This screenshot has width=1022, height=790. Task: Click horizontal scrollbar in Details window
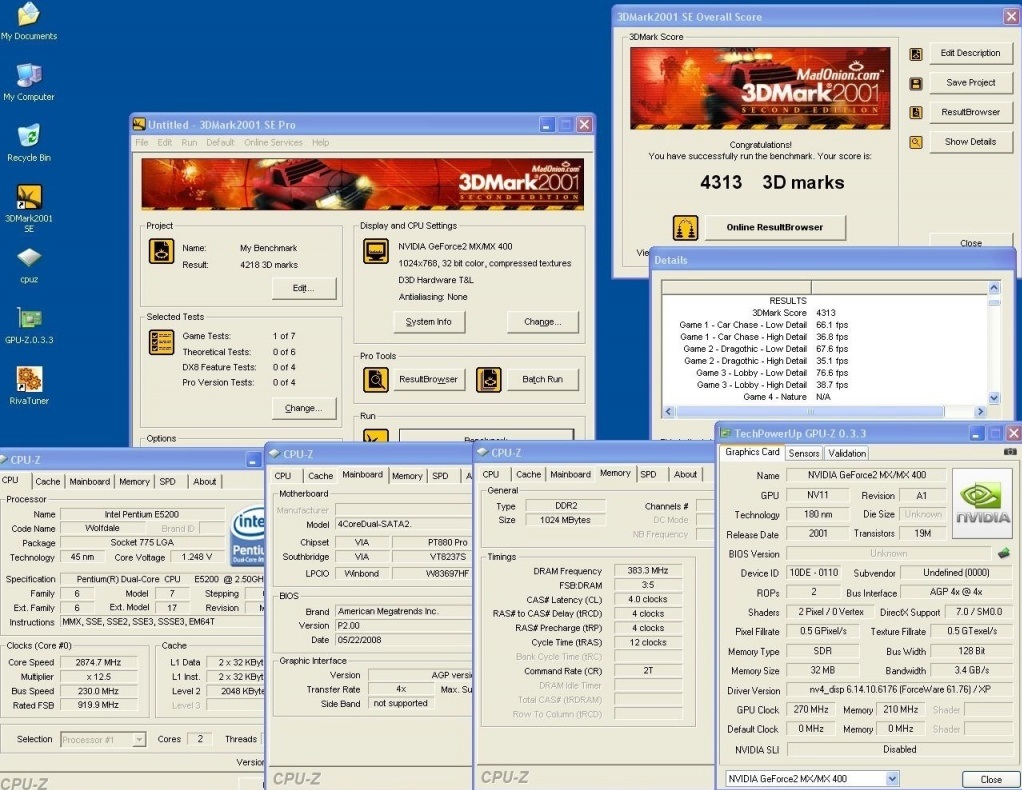click(x=810, y=412)
